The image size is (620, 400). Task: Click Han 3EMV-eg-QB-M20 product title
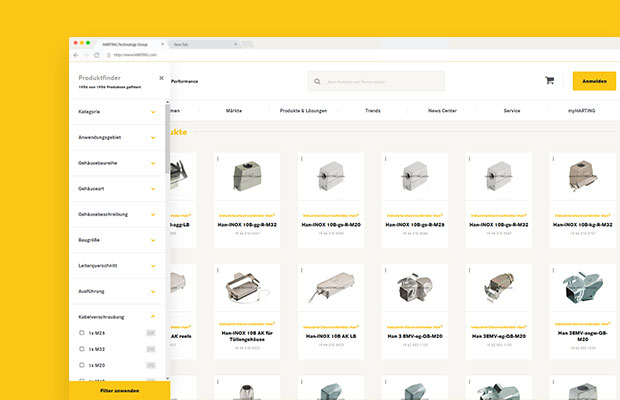coord(499,336)
